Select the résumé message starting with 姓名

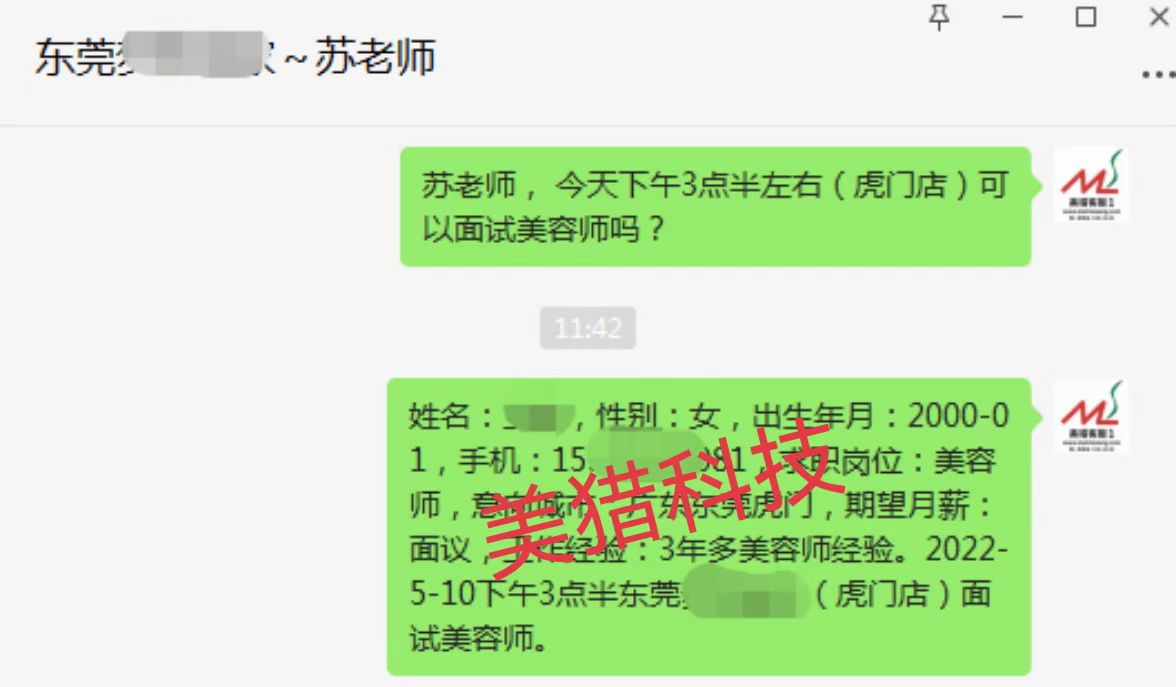click(x=709, y=527)
